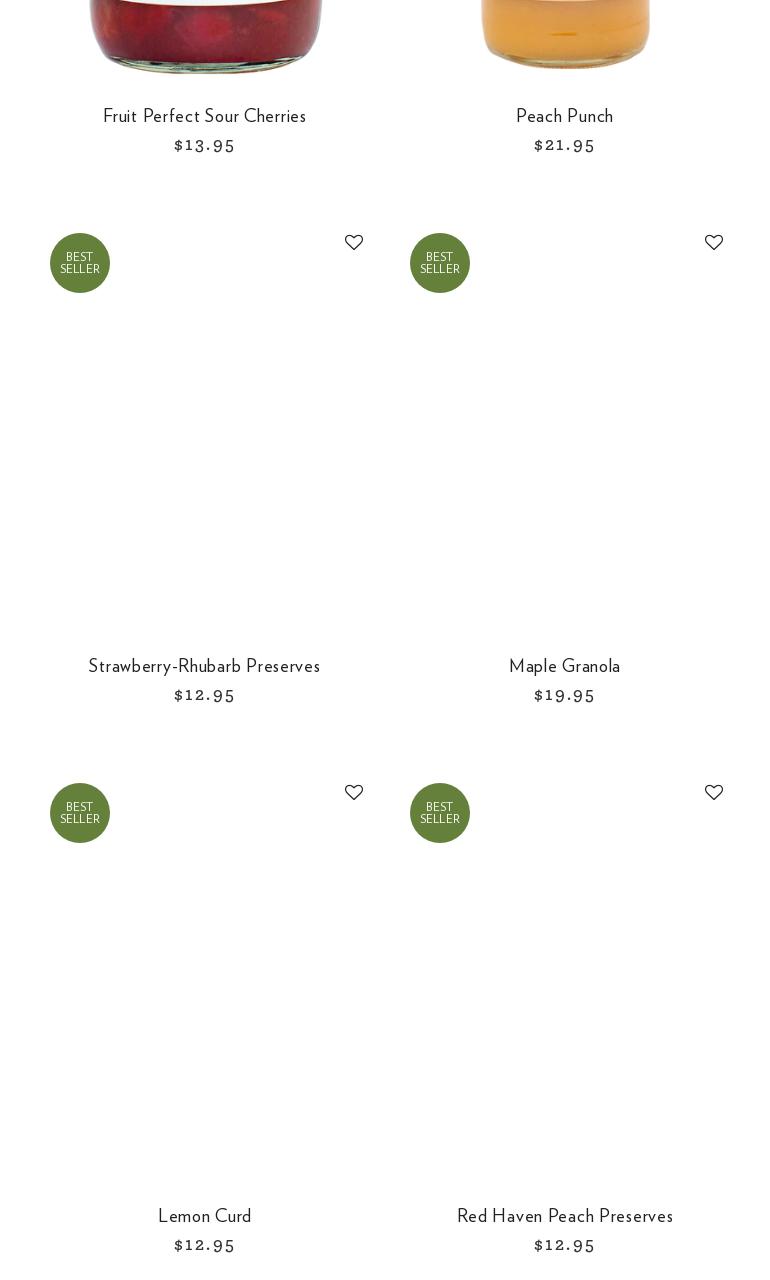This screenshot has height=1280, width=770.
Task: Click Best Seller badge on Lemon Curd
Action: [x=80, y=813]
